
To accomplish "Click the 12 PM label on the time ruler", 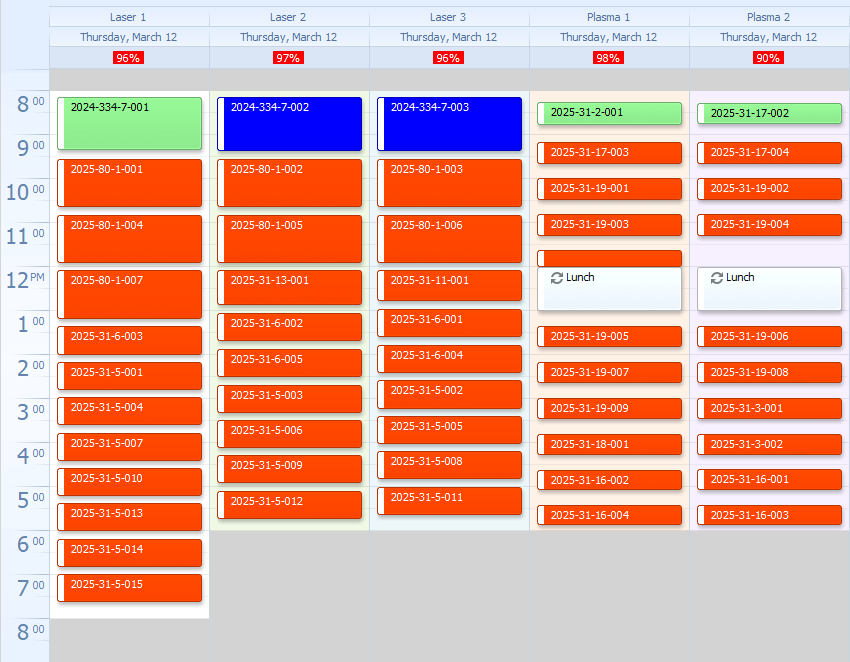I will 25,281.
